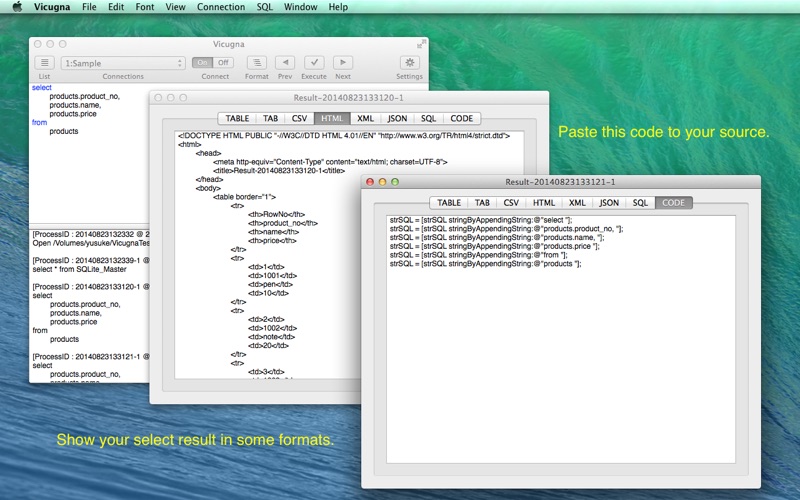The width and height of the screenshot is (800, 500).
Task: Click the Next arrow icon
Action: (343, 63)
